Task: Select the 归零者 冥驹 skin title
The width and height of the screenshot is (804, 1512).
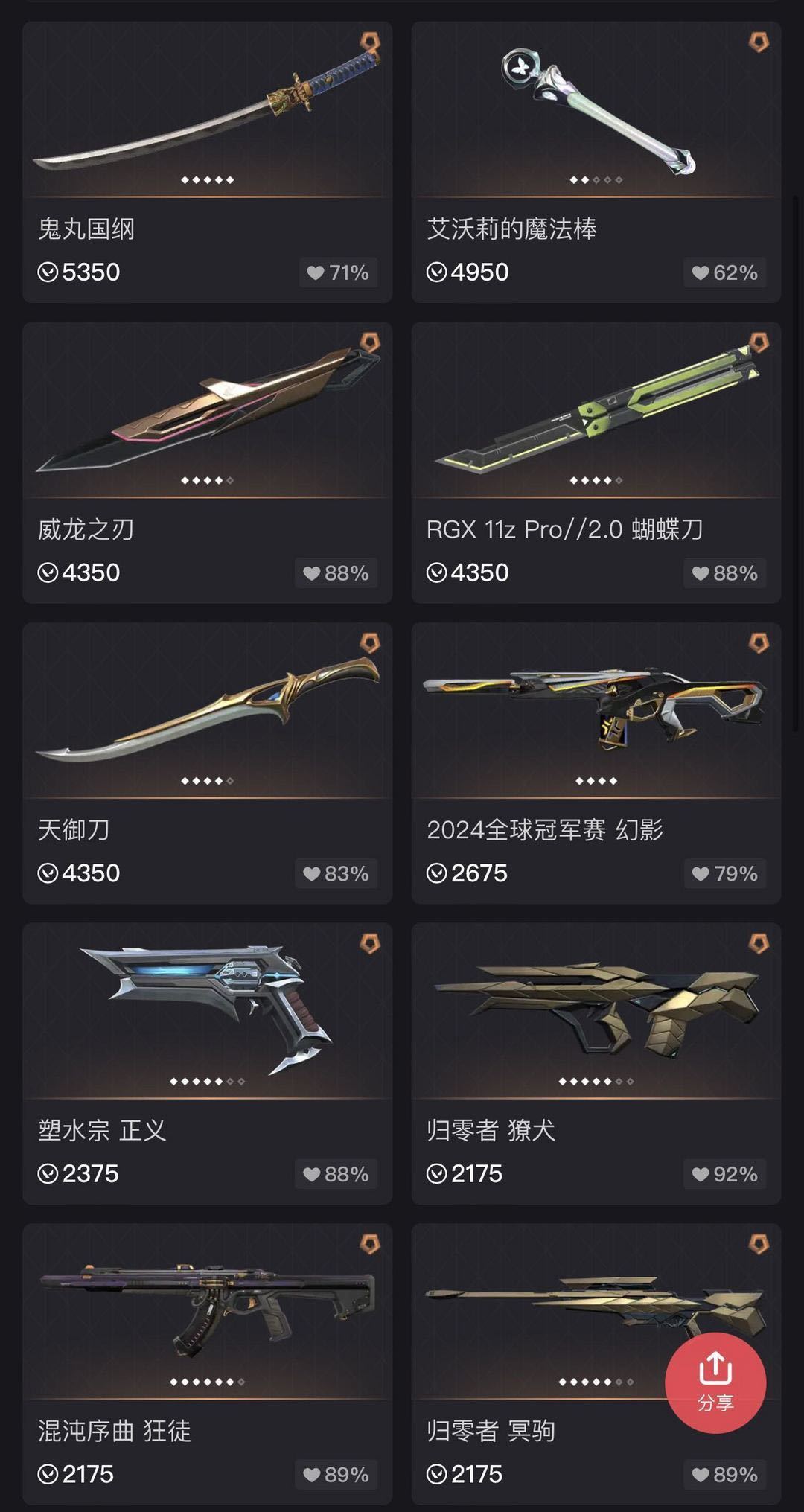Action: coord(491,1430)
